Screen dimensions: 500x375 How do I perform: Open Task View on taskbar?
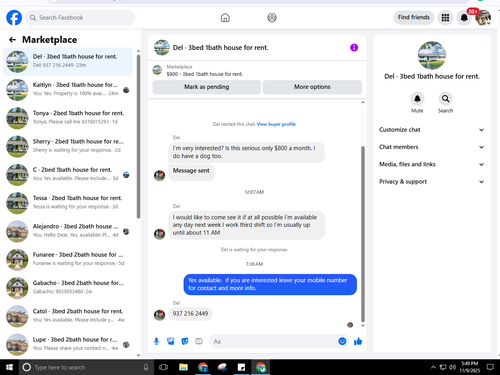[164, 367]
